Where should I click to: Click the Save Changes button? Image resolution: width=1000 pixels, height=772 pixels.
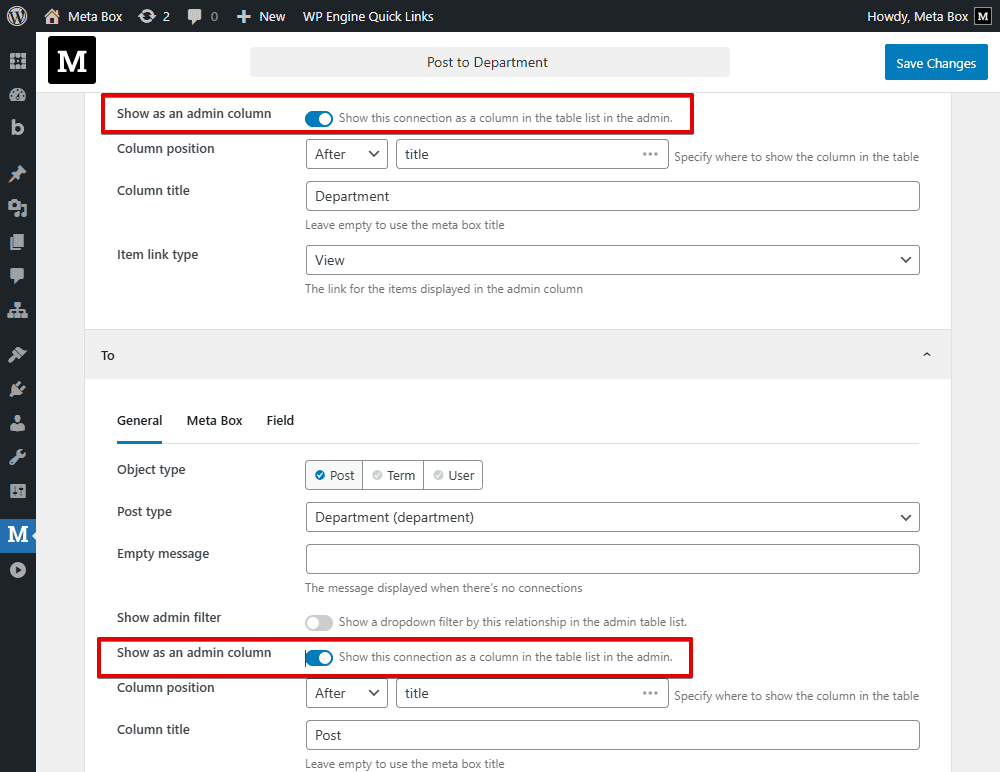coord(936,61)
